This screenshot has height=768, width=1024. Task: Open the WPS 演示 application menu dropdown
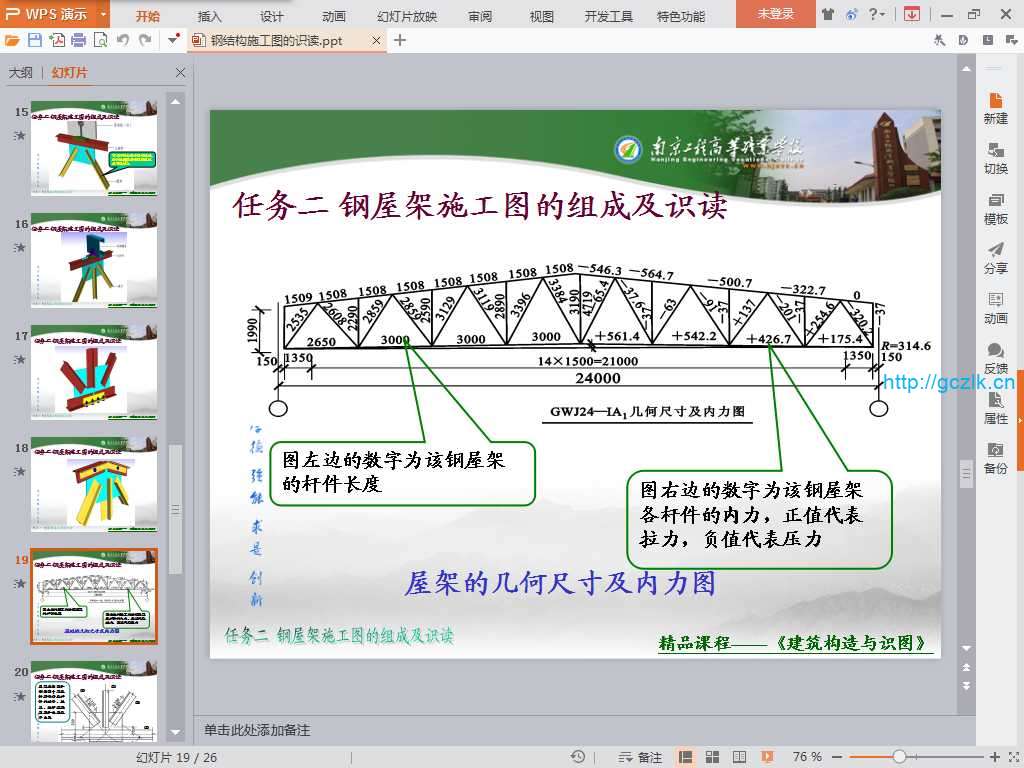tap(104, 14)
